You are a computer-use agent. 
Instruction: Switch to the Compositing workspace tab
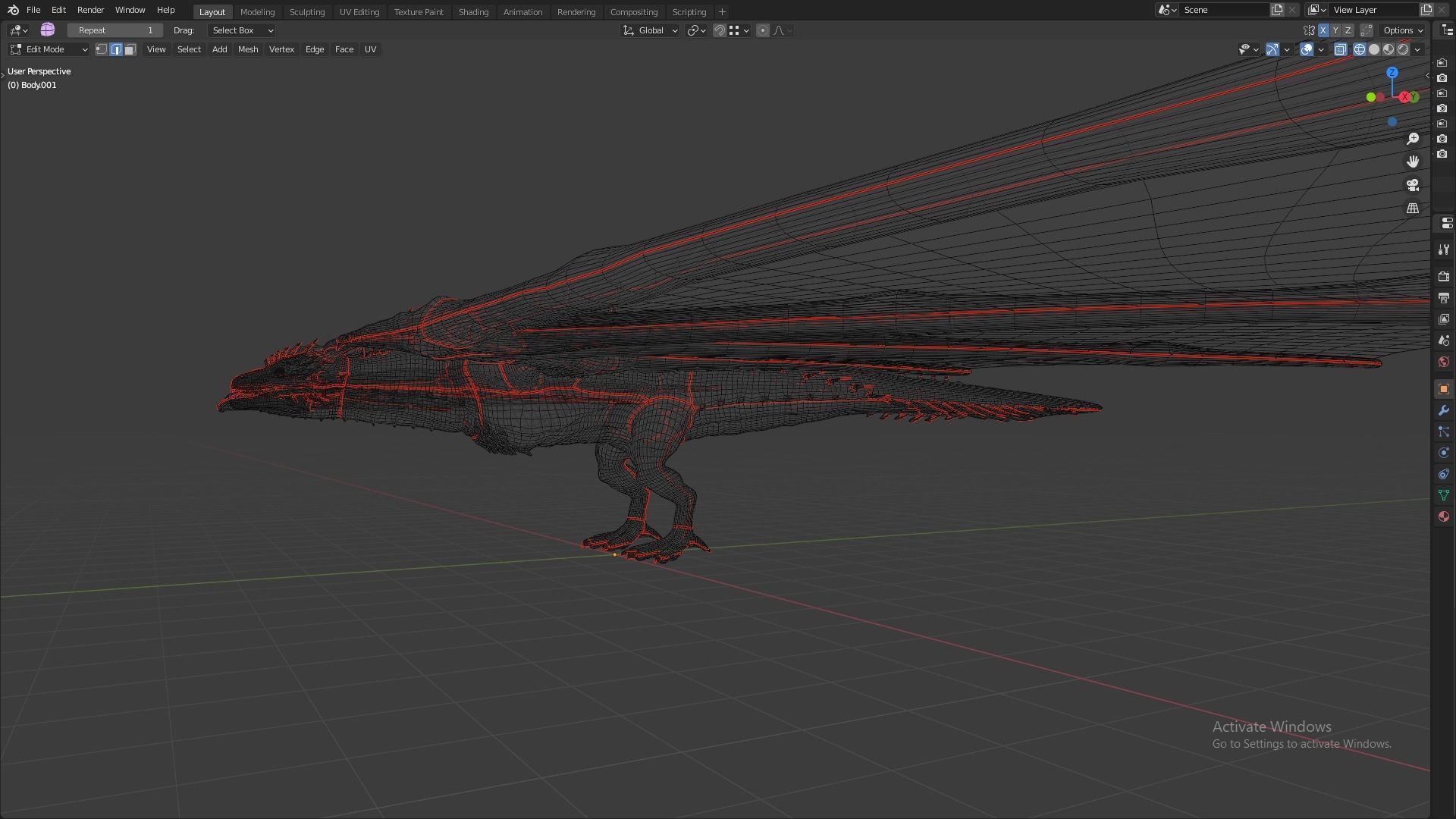coord(633,12)
